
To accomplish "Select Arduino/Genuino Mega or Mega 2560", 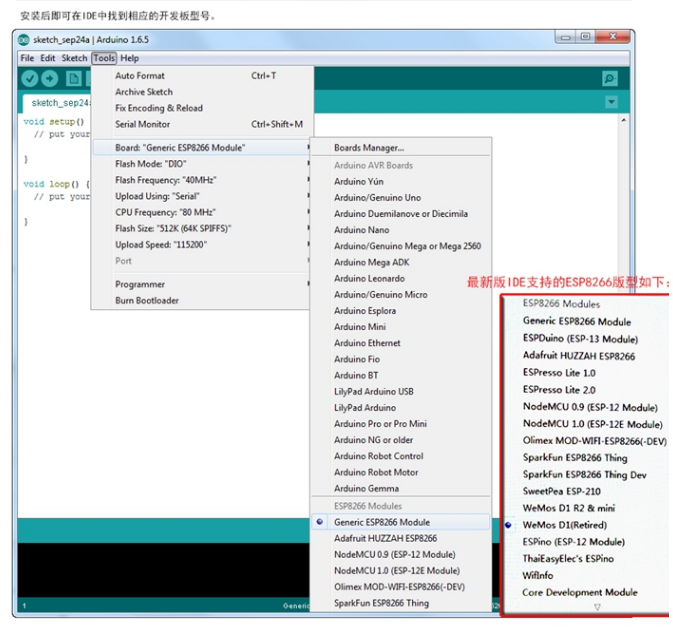I will (400, 246).
